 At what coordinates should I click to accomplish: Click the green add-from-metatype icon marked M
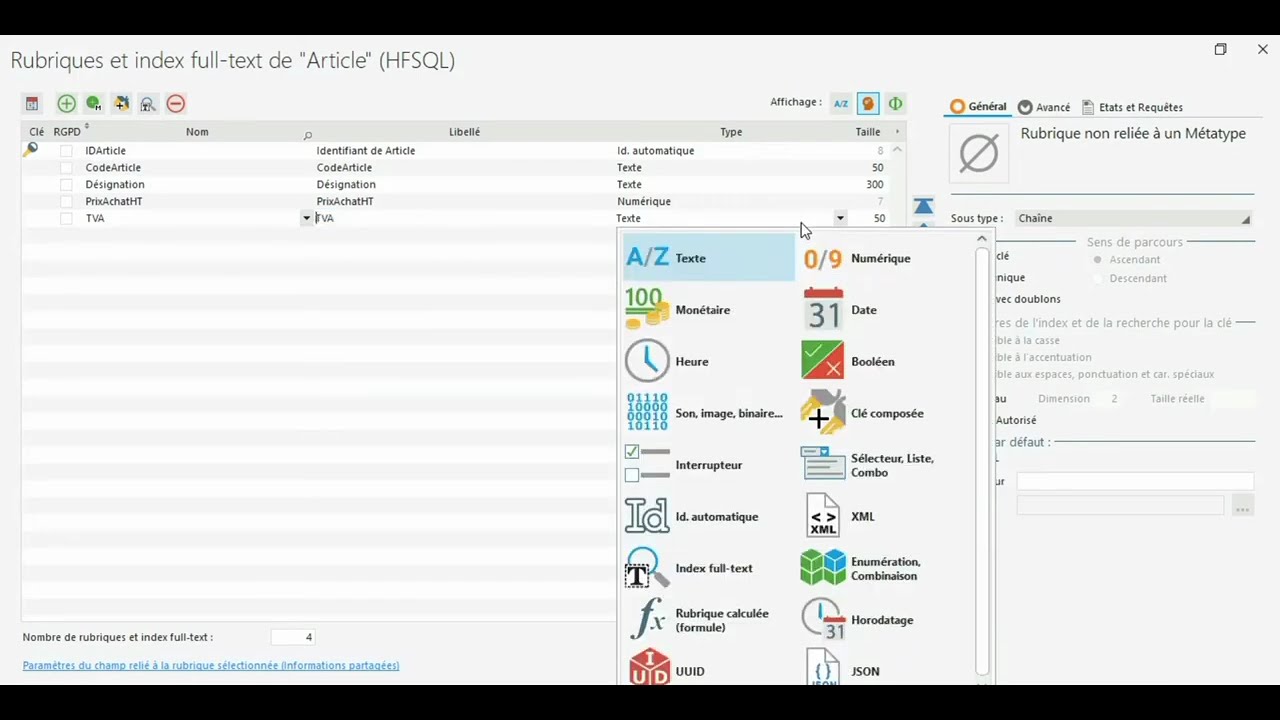pyautogui.click(x=94, y=103)
